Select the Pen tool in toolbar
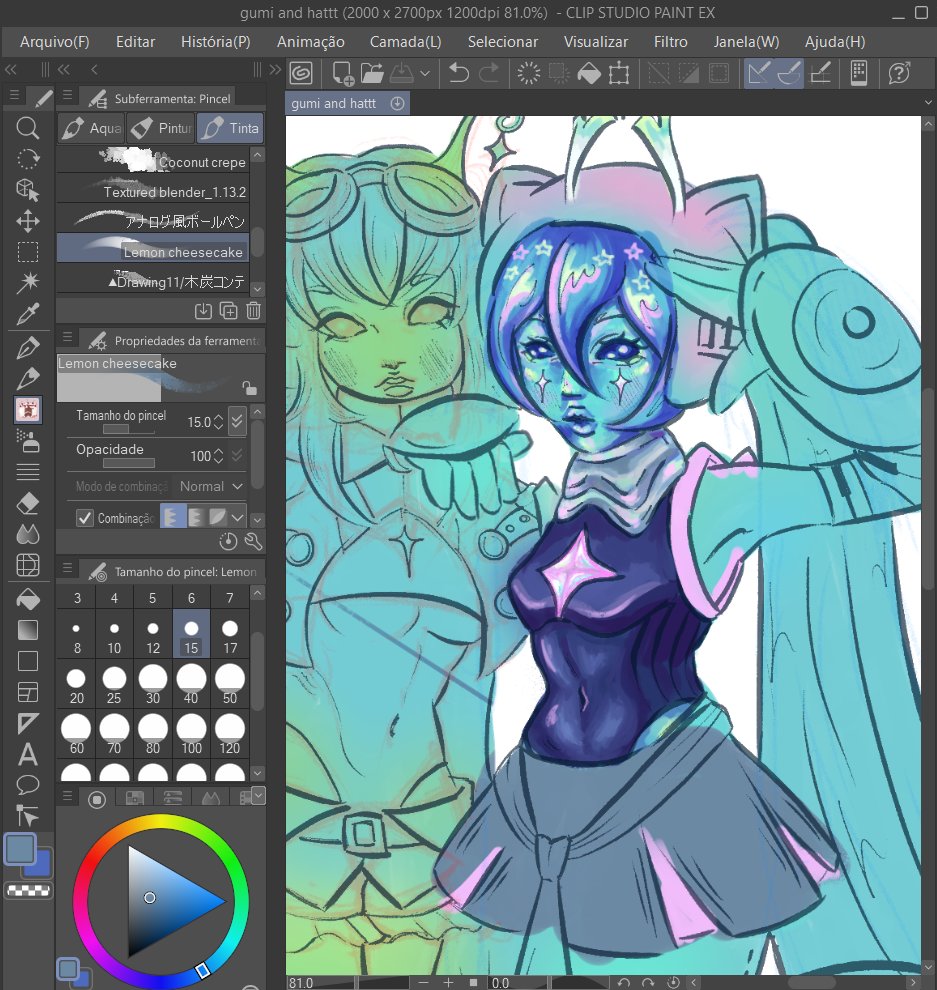 pos(27,348)
